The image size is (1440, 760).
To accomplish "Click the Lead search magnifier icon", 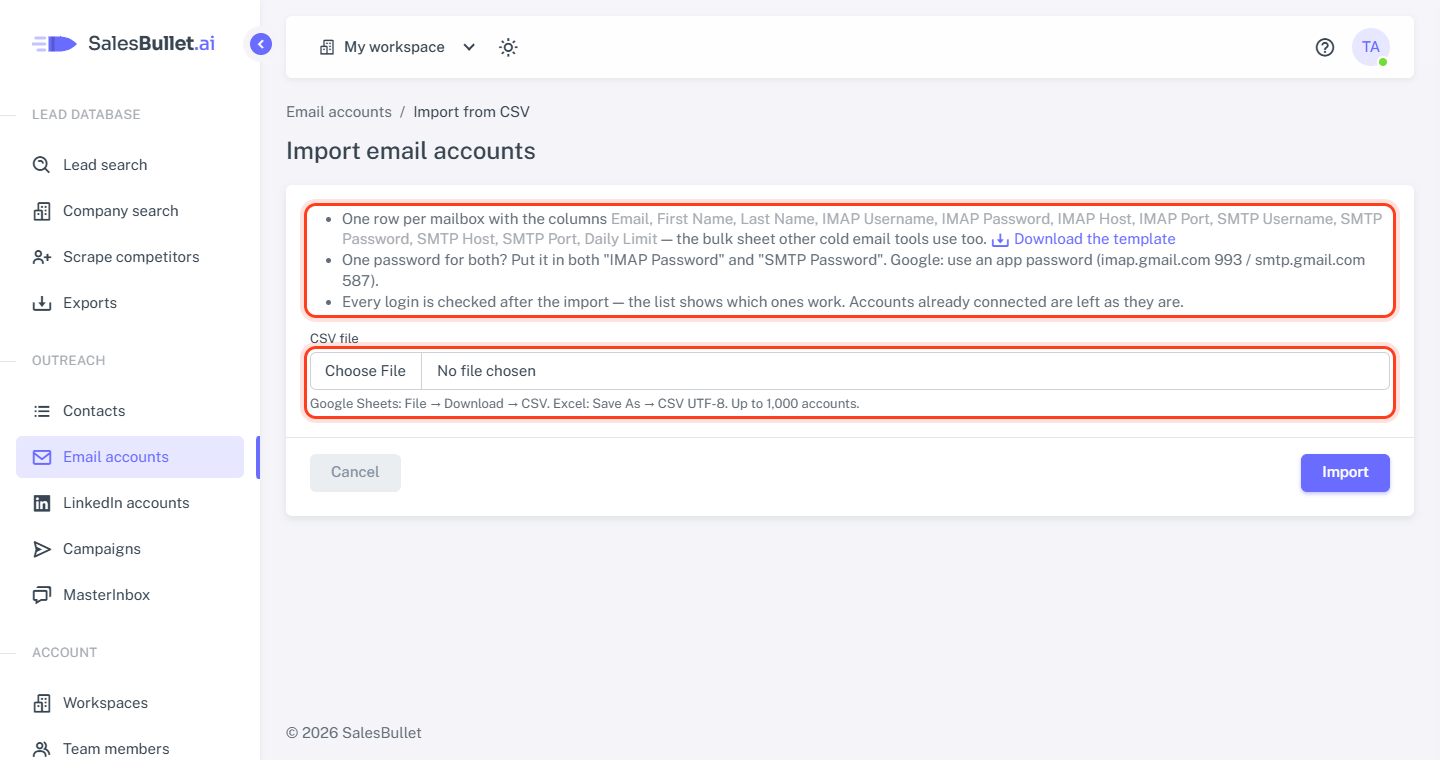I will click(x=42, y=165).
